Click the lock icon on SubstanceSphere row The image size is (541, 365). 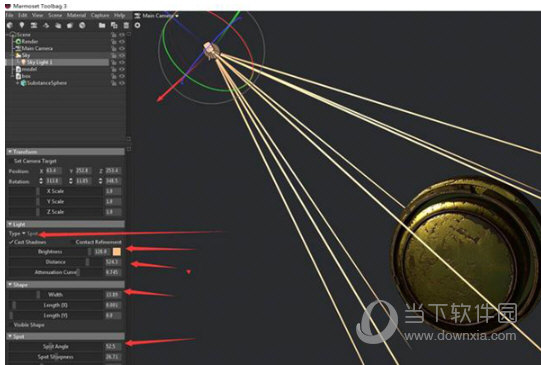click(113, 83)
